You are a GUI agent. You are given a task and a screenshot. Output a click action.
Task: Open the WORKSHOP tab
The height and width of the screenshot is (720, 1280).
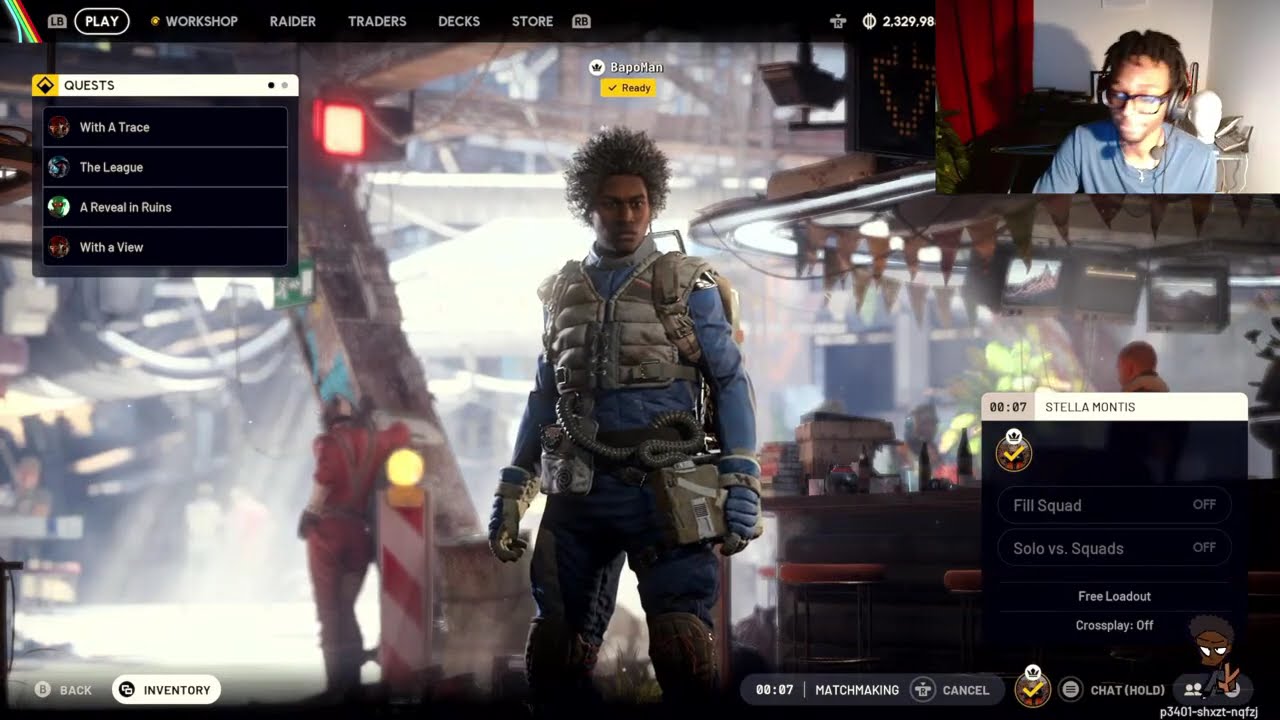click(x=201, y=21)
